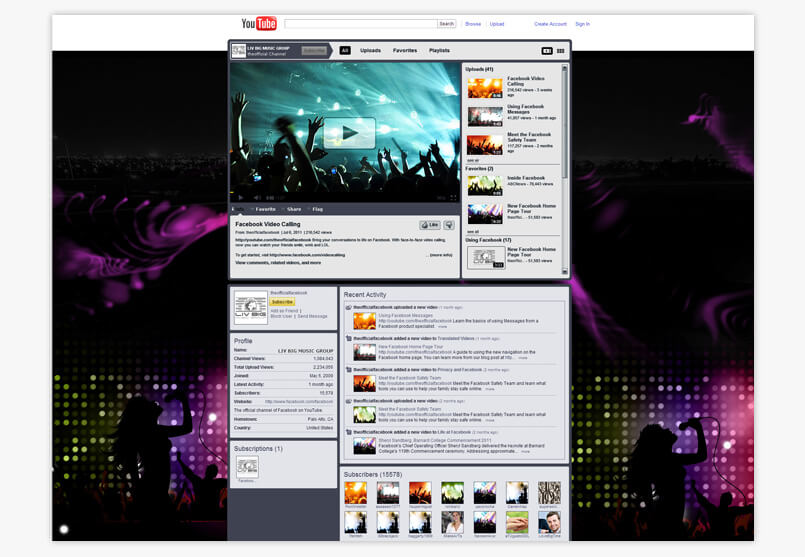Screen dimensions: 805x557
Task: Click icon beside Privacy and Facebook activity item
Action: (x=349, y=370)
